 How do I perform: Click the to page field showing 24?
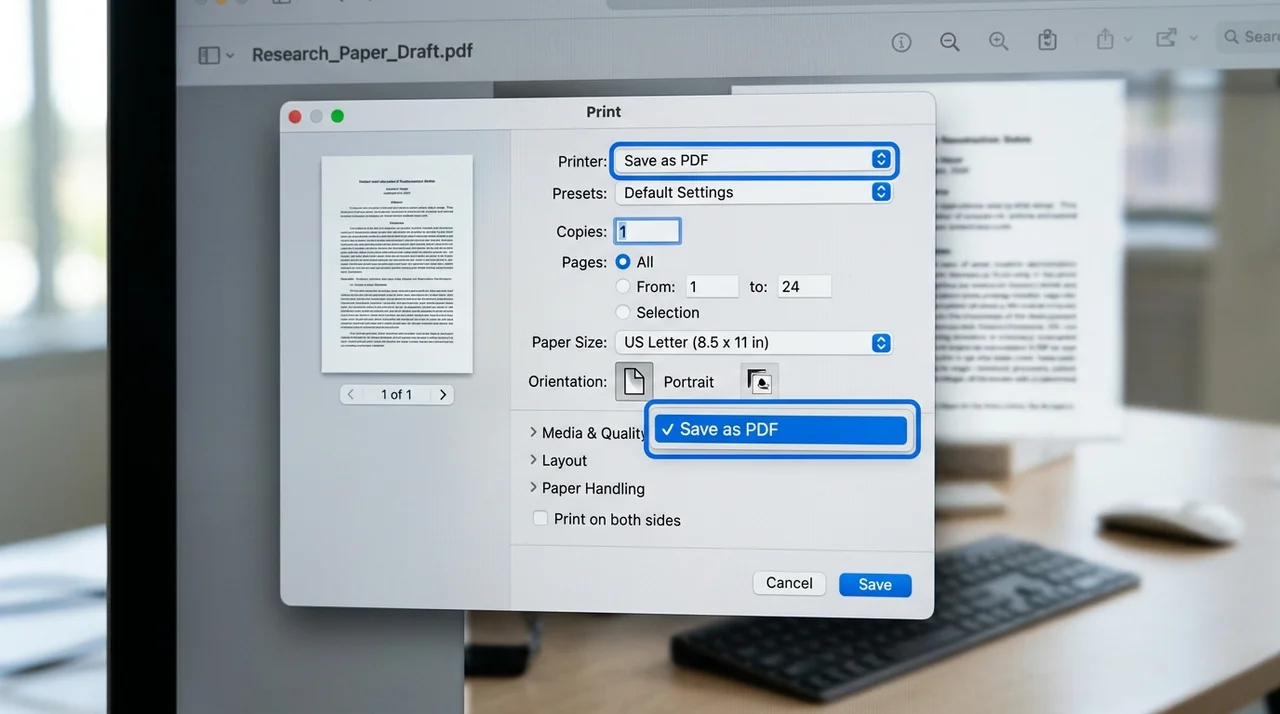coord(804,287)
